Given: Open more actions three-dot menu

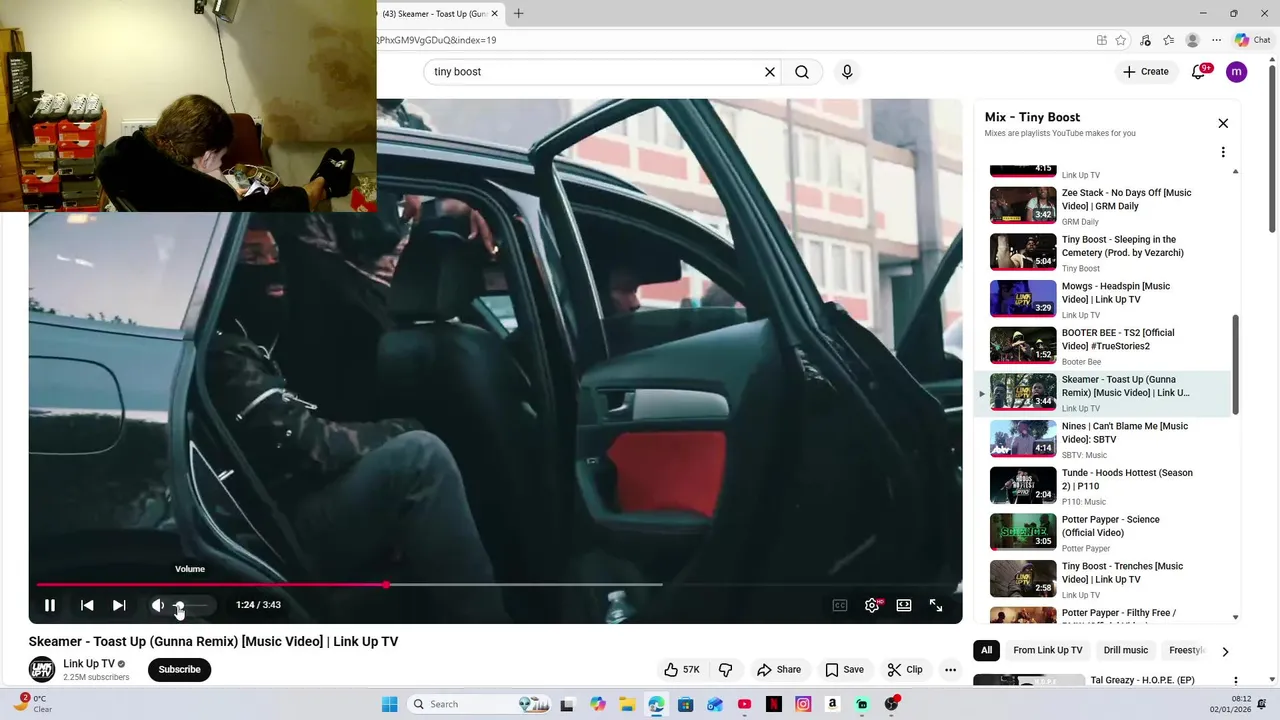Looking at the screenshot, I should [x=950, y=669].
